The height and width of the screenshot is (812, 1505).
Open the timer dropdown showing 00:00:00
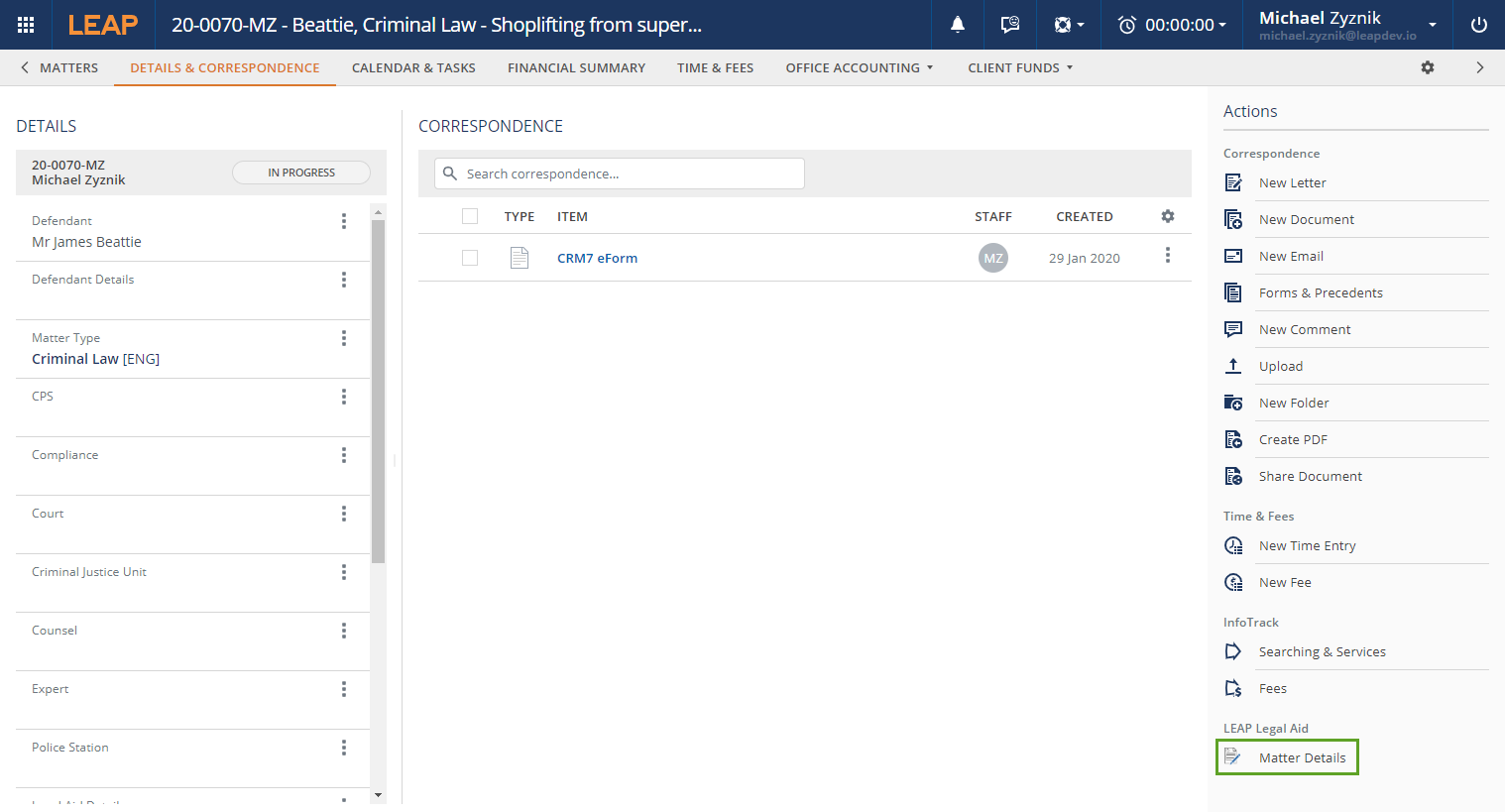pyautogui.click(x=1172, y=25)
